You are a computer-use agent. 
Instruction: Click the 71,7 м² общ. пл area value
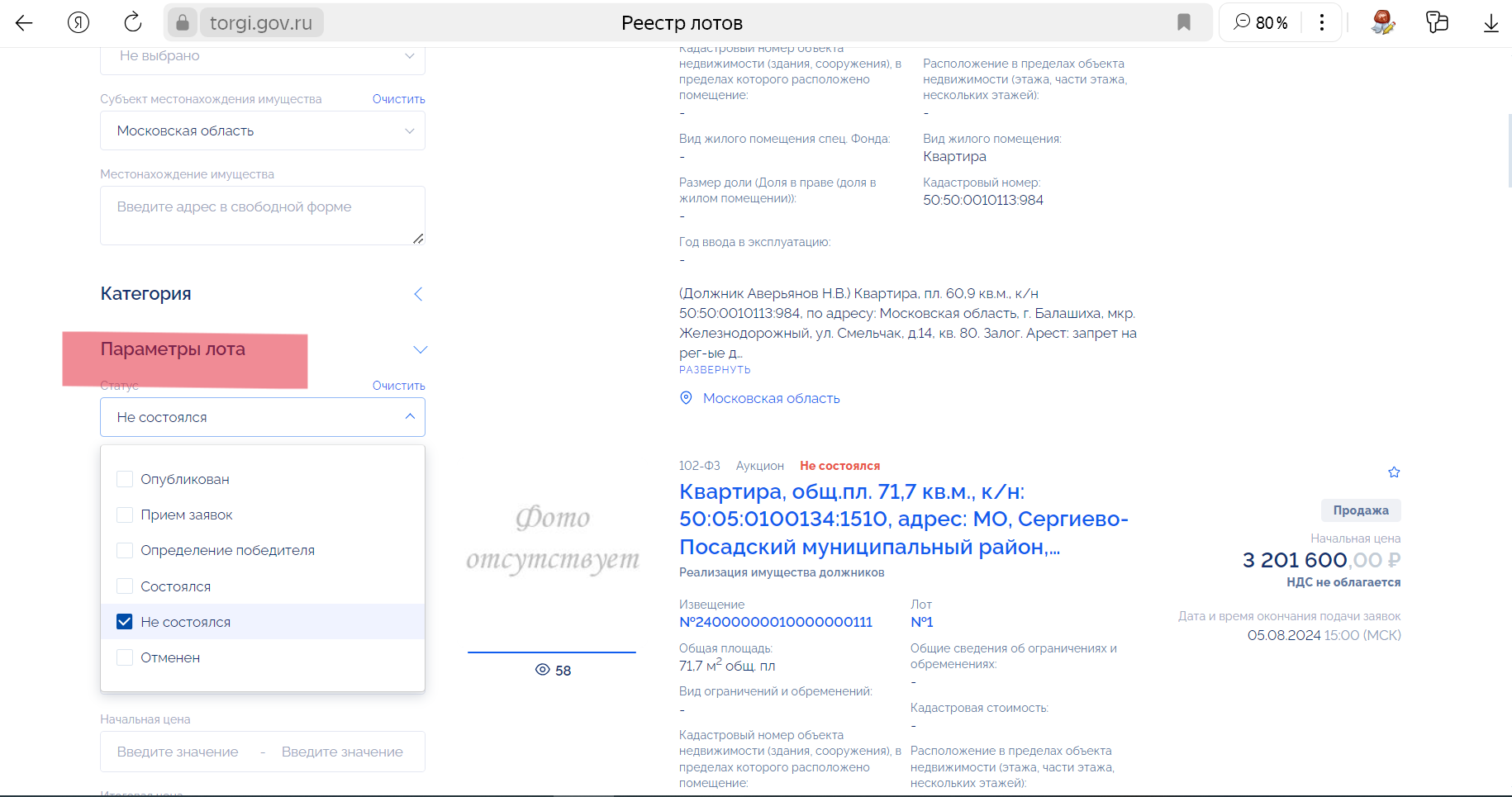pyautogui.click(x=727, y=665)
